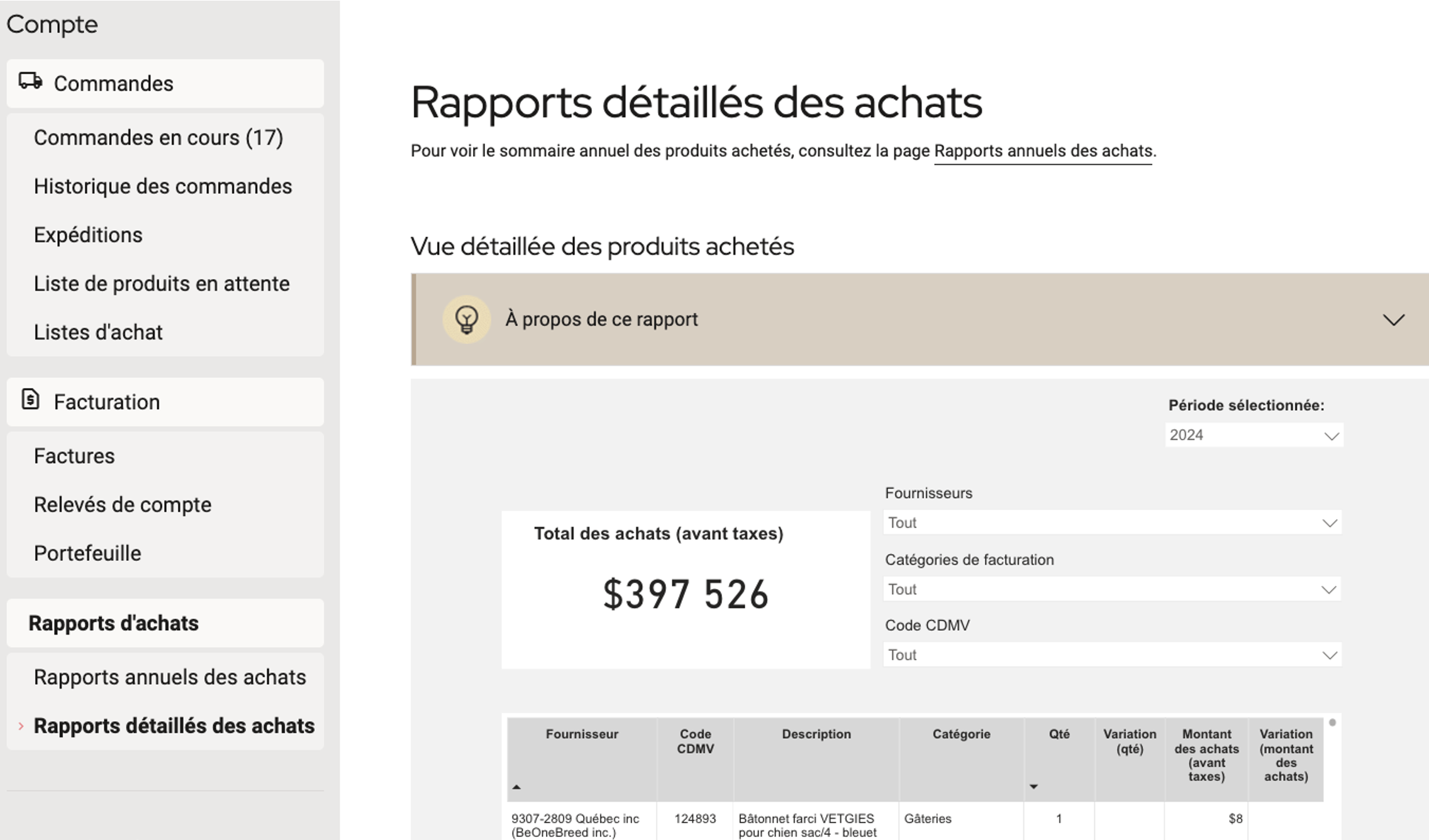This screenshot has width=1429, height=840.
Task: Click the lightbulb icon in report banner
Action: (466, 319)
